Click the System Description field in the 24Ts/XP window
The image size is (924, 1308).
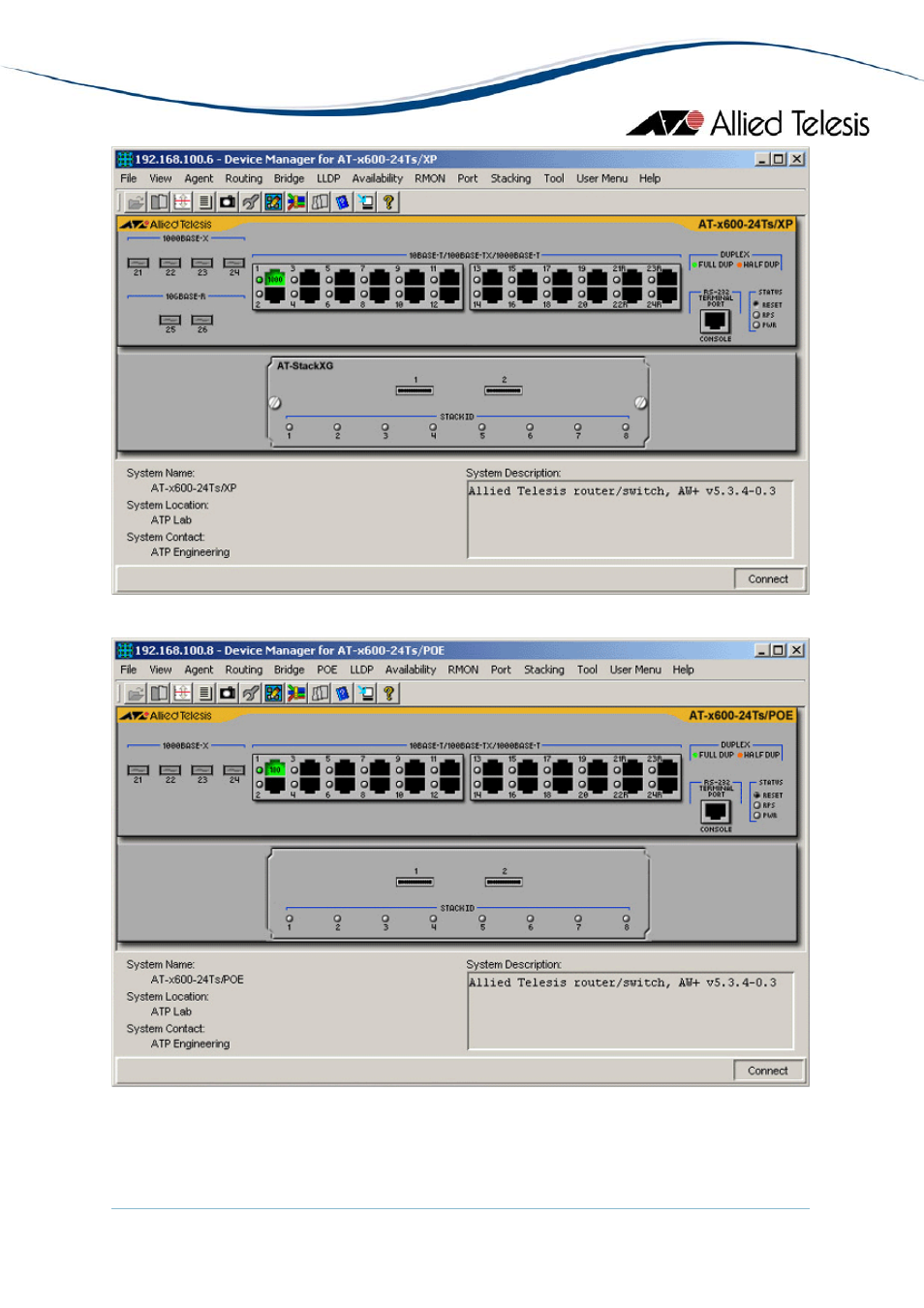pyautogui.click(x=630, y=519)
